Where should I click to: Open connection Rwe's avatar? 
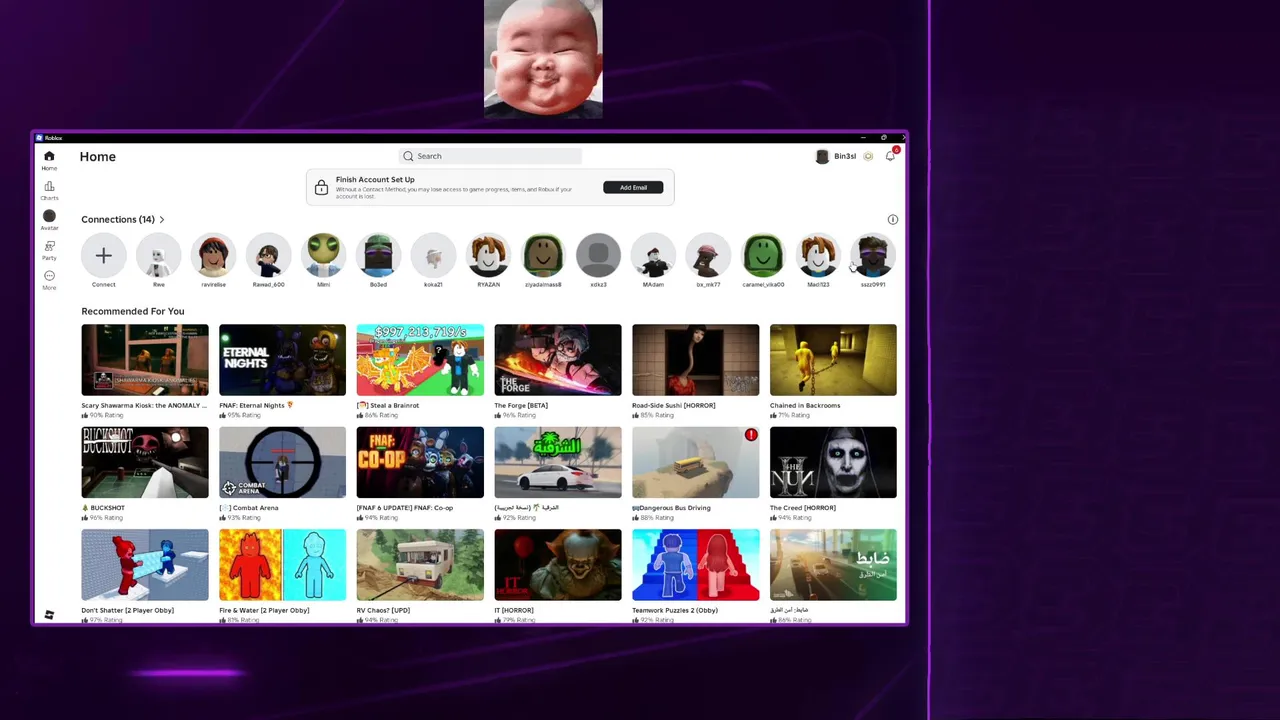(158, 256)
